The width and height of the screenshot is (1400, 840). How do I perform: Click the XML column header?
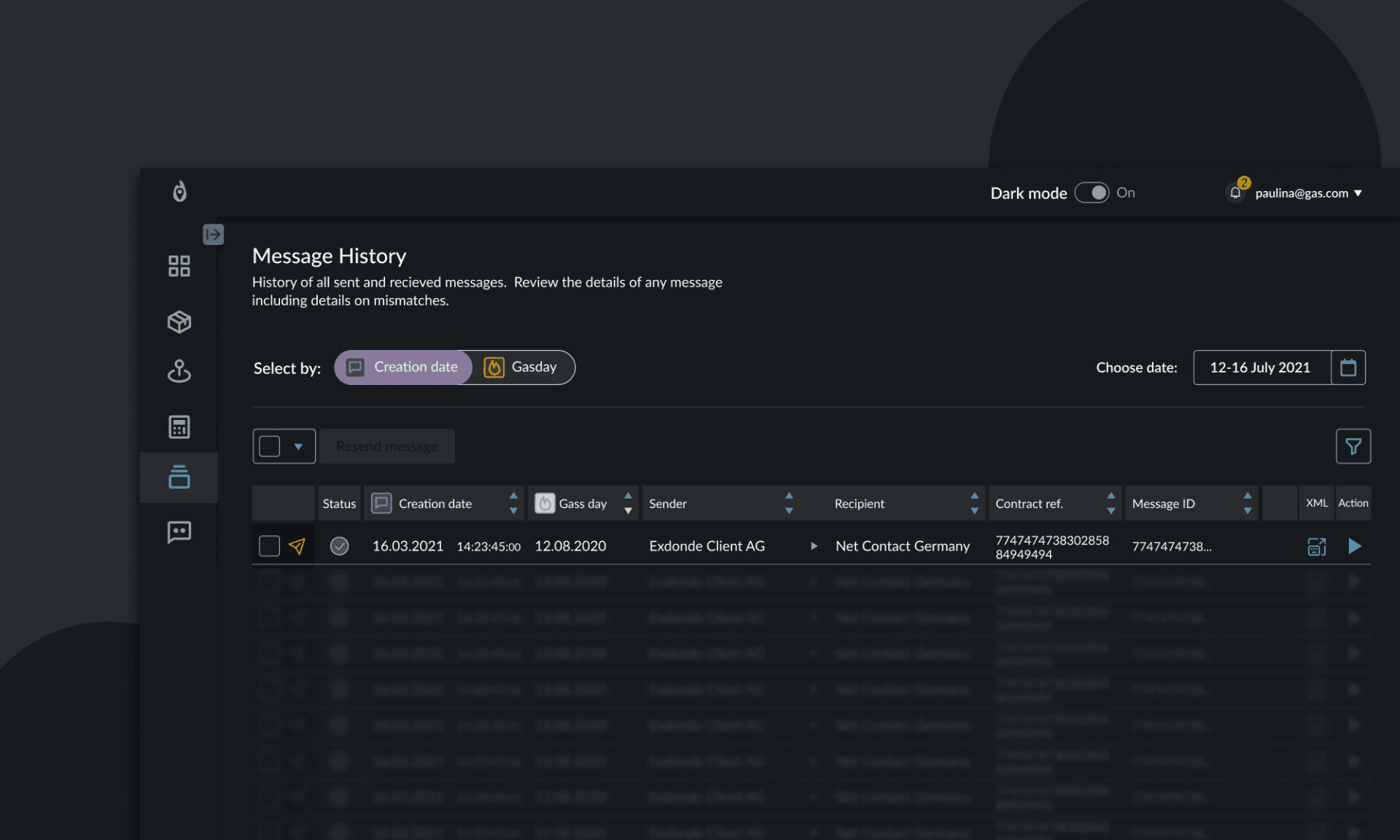click(x=1316, y=503)
